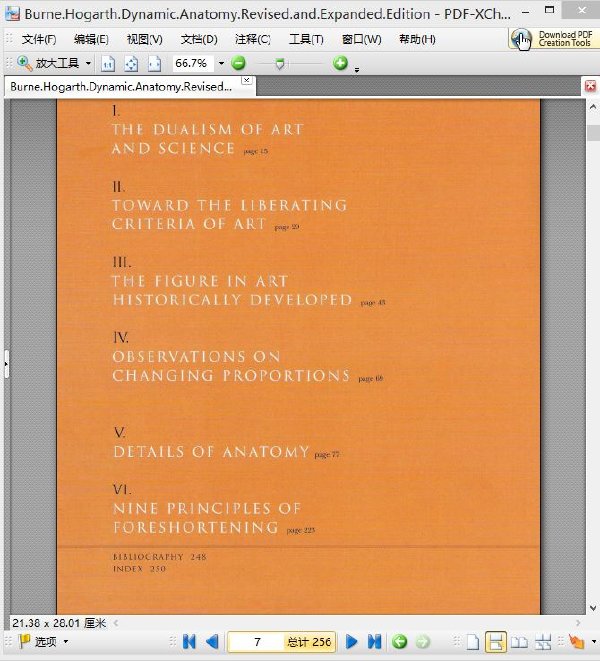Click the orange tool icon in status bar
Screen dimensions: 600x661
point(576,642)
